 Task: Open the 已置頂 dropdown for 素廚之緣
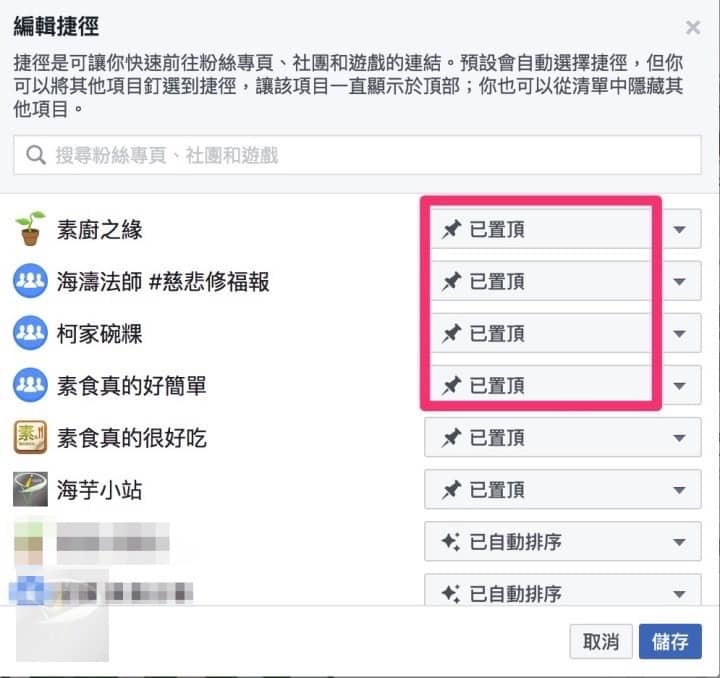pos(562,230)
